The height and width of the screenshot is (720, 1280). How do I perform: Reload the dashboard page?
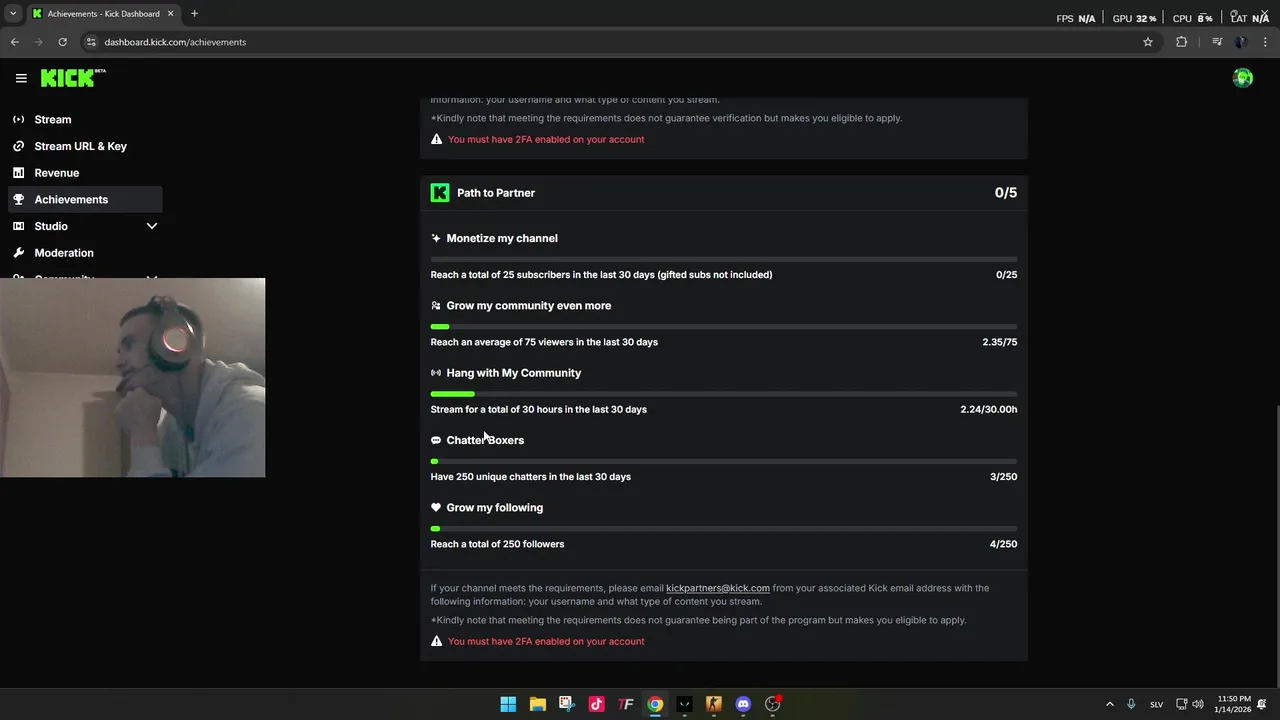pyautogui.click(x=62, y=42)
